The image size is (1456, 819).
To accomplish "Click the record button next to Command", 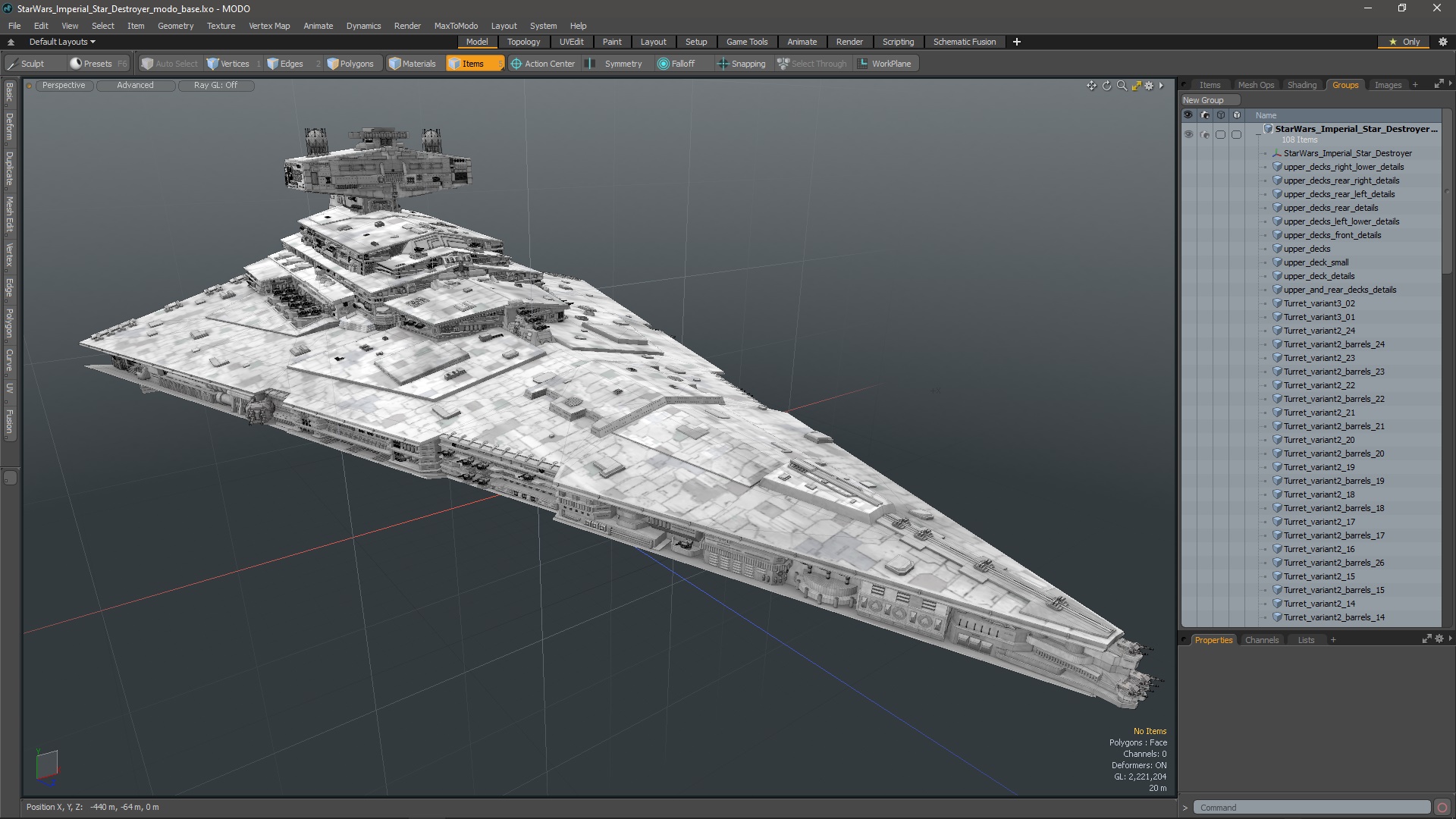I will pyautogui.click(x=1442, y=808).
